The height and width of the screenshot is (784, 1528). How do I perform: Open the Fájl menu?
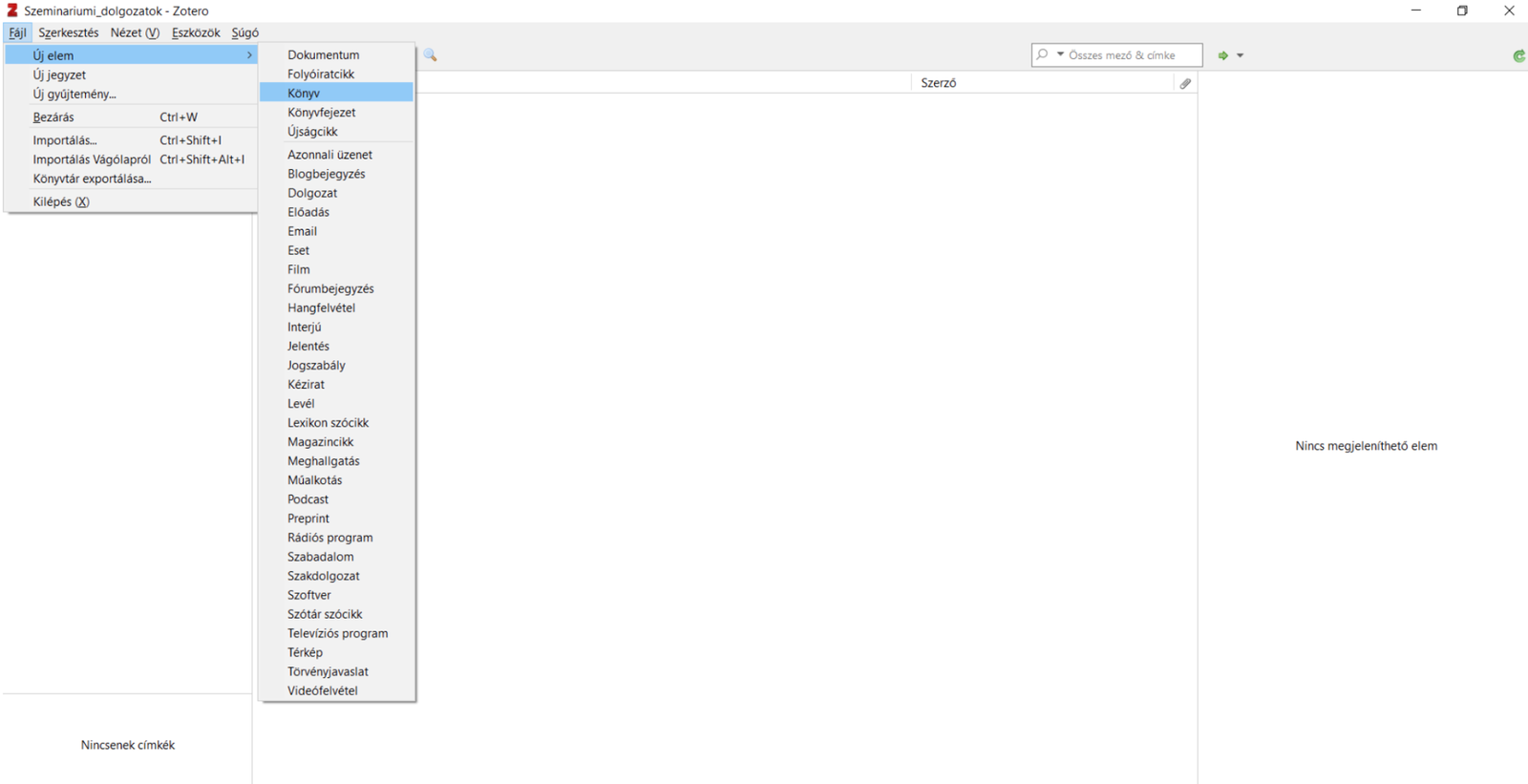pos(17,32)
